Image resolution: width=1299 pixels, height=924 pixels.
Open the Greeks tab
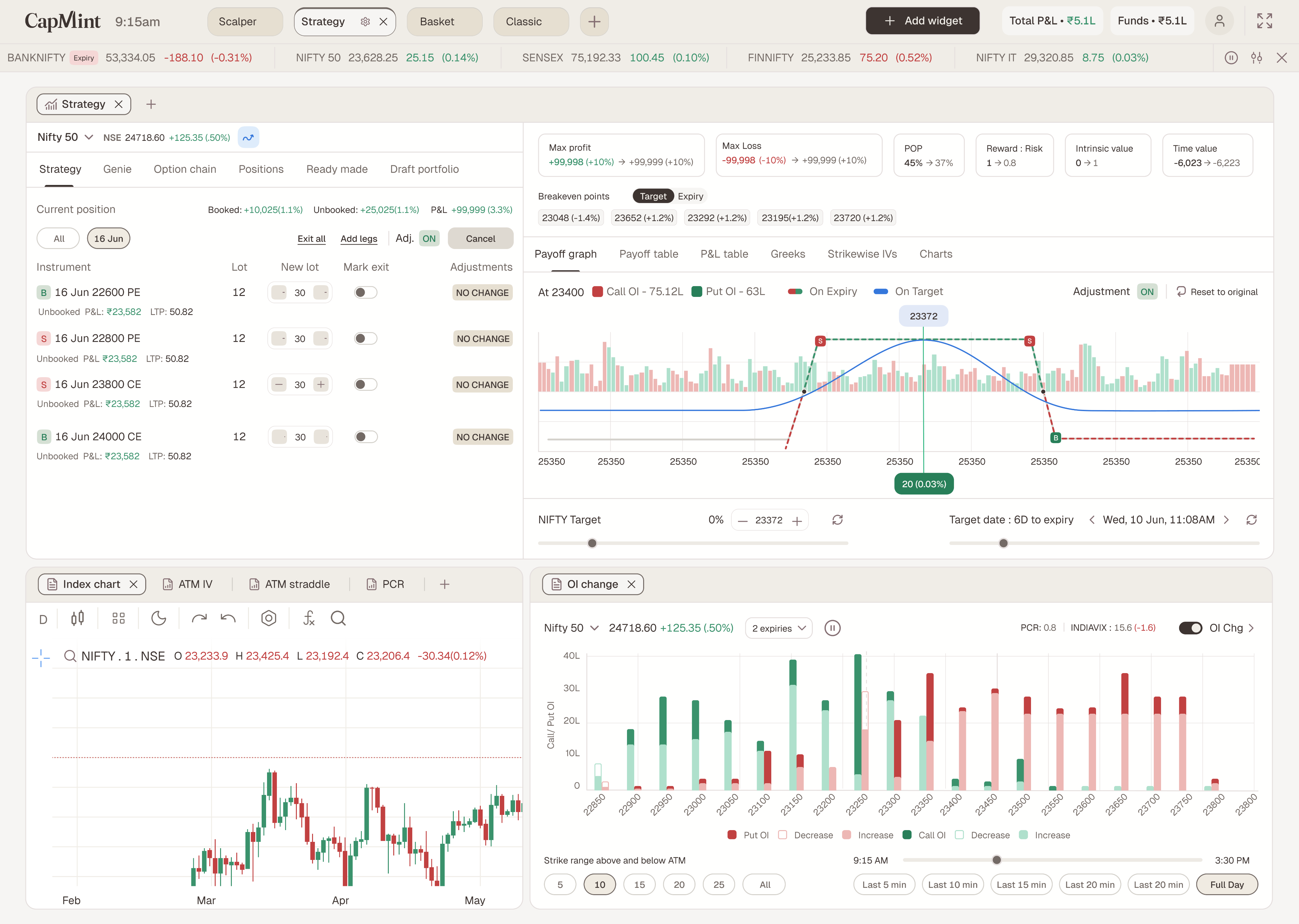[x=788, y=254]
